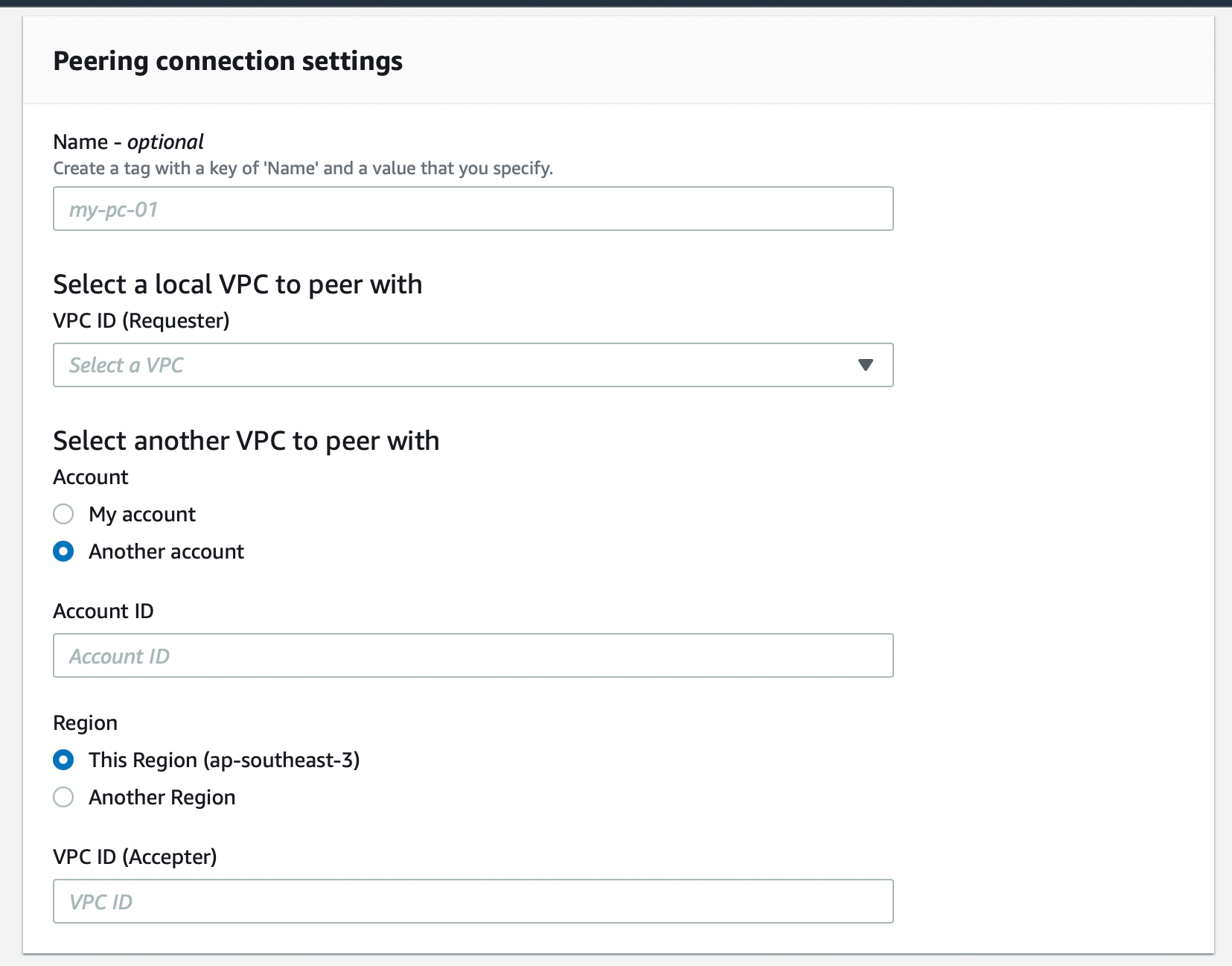Click the "Another account" option label
This screenshot has height=966, width=1232.
(166, 551)
